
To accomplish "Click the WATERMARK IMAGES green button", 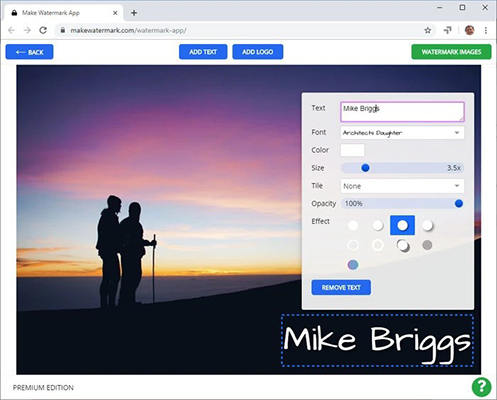I will 451,52.
